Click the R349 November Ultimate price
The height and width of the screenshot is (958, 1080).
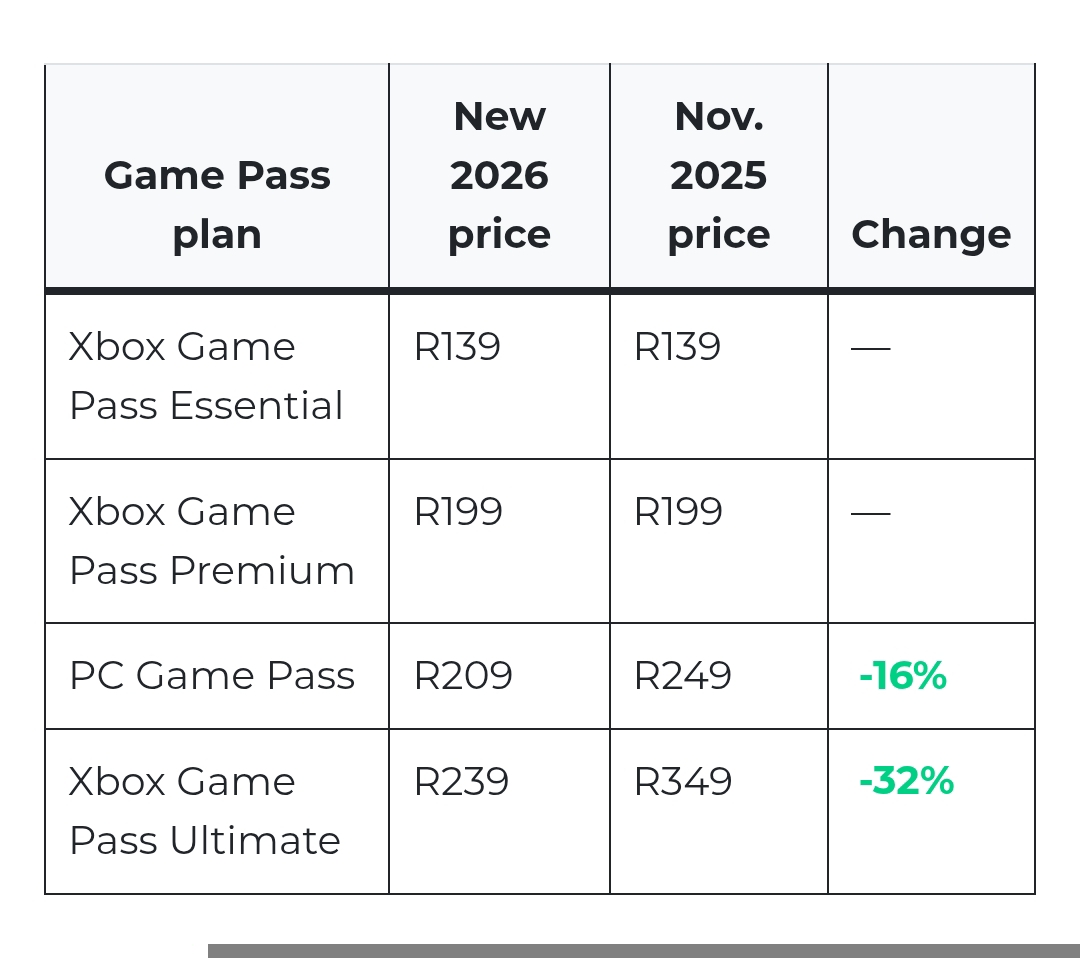pos(683,781)
